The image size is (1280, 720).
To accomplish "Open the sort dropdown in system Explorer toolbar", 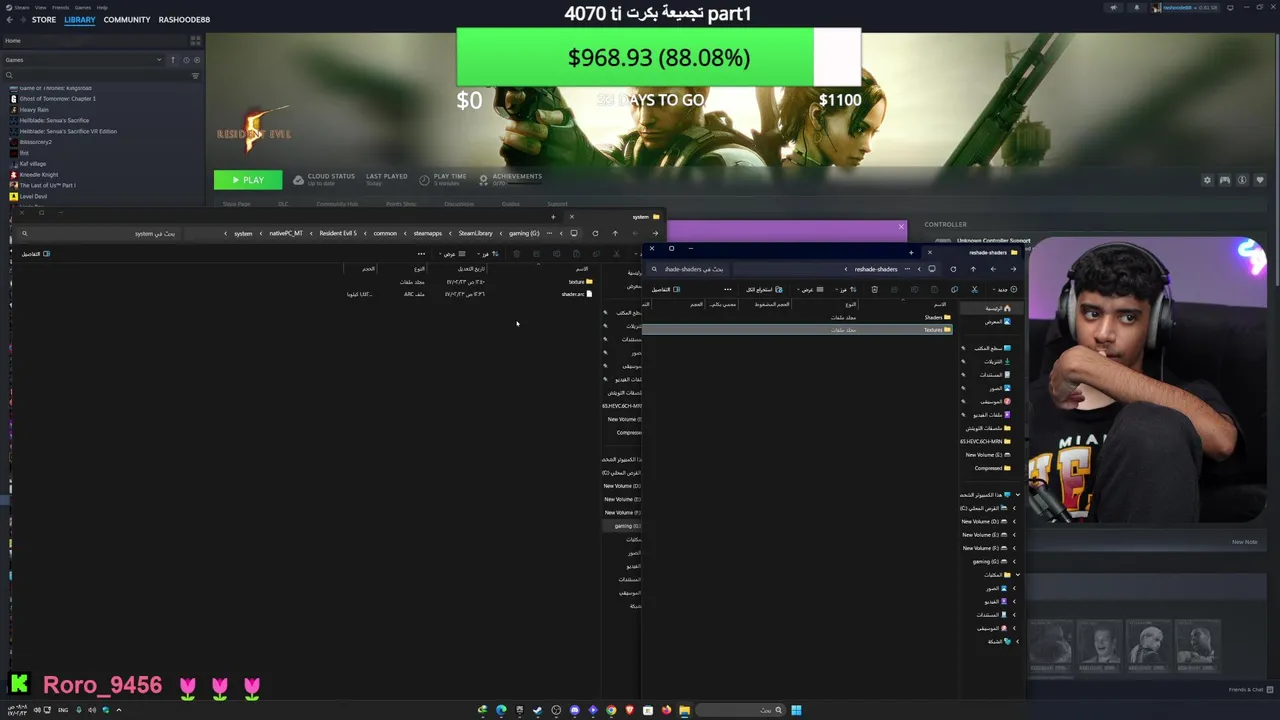I will point(488,253).
